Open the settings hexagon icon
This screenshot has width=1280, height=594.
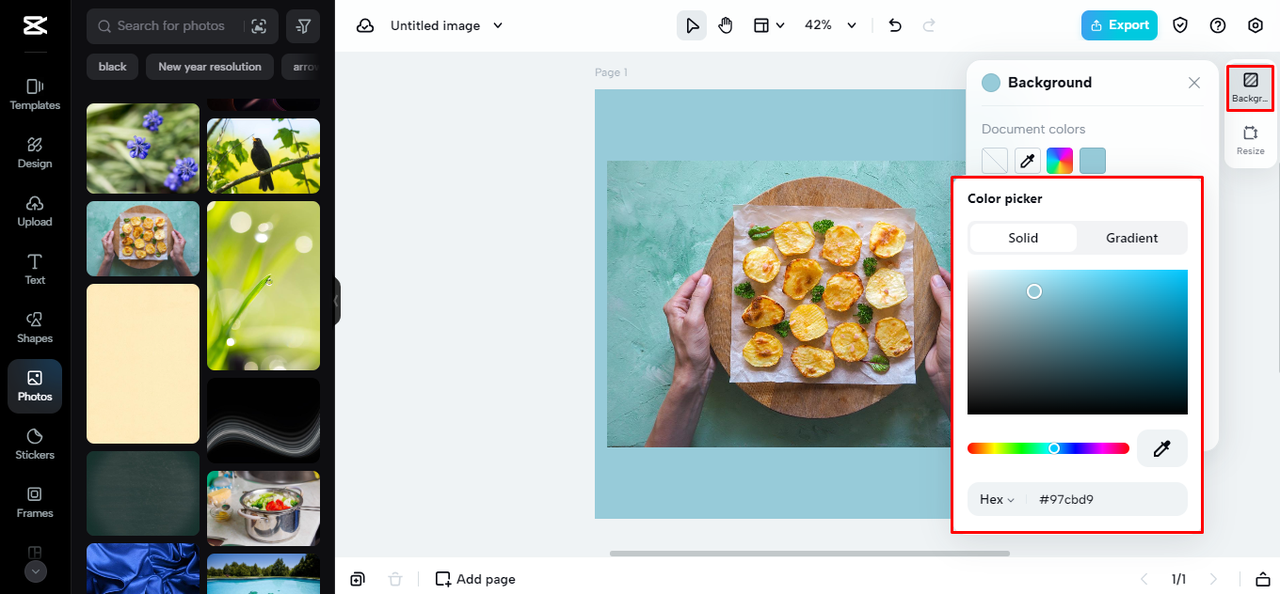pos(1256,26)
